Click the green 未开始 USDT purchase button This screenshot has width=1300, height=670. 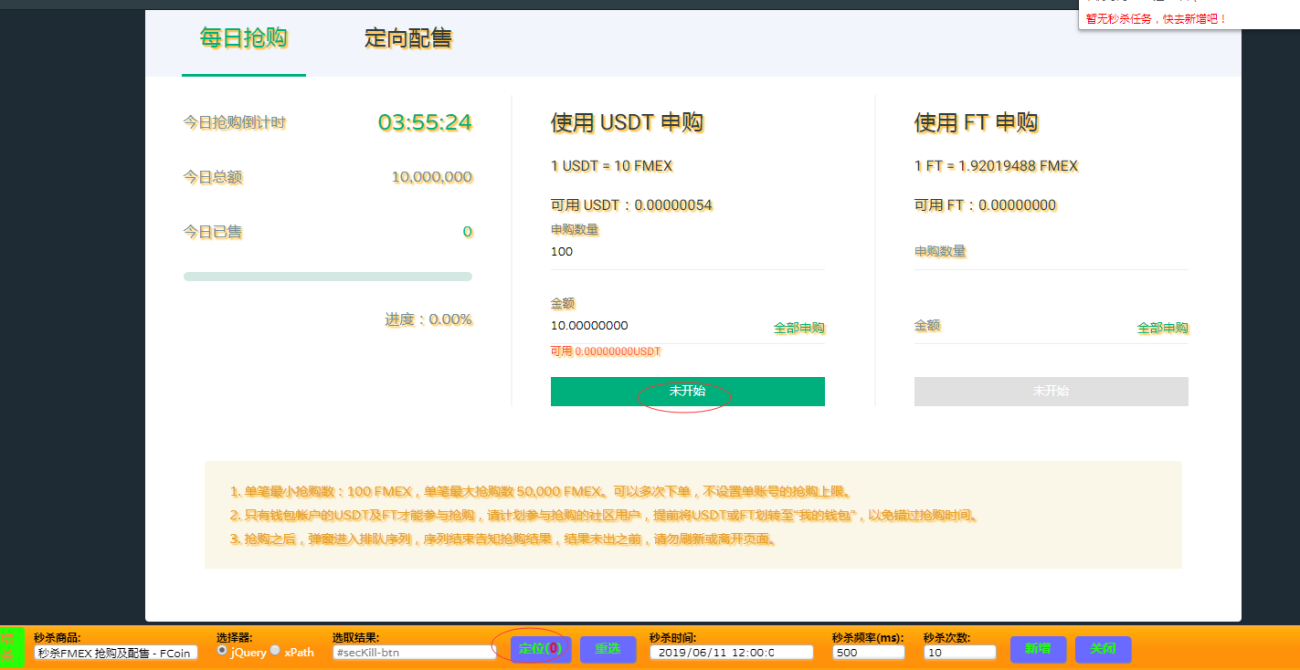(687, 391)
